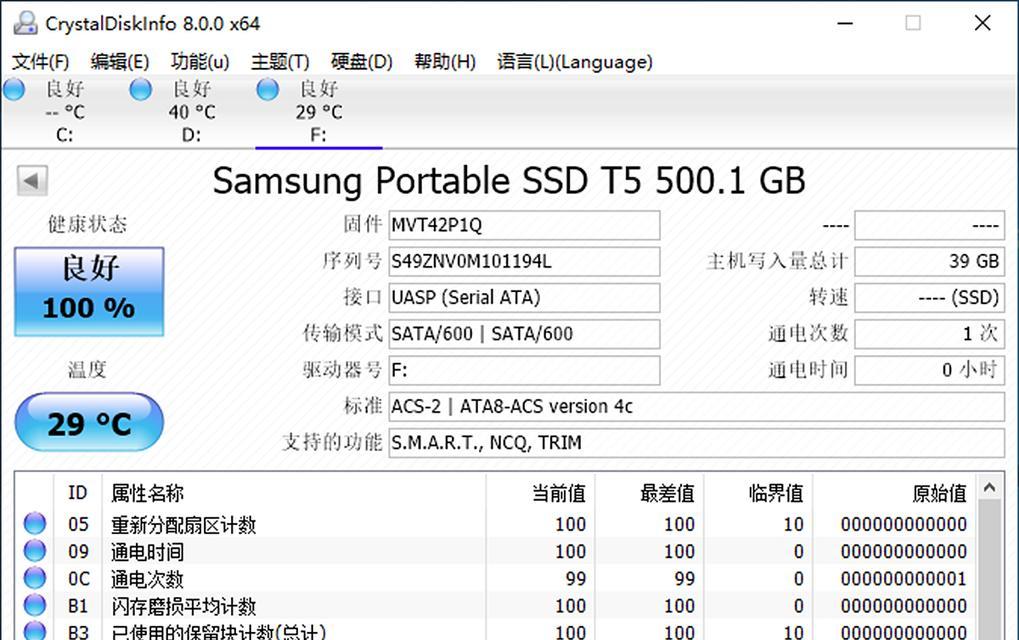Click the empty ---- field above host writes
Screen dimensions: 1019x640
pyautogui.click(x=929, y=225)
